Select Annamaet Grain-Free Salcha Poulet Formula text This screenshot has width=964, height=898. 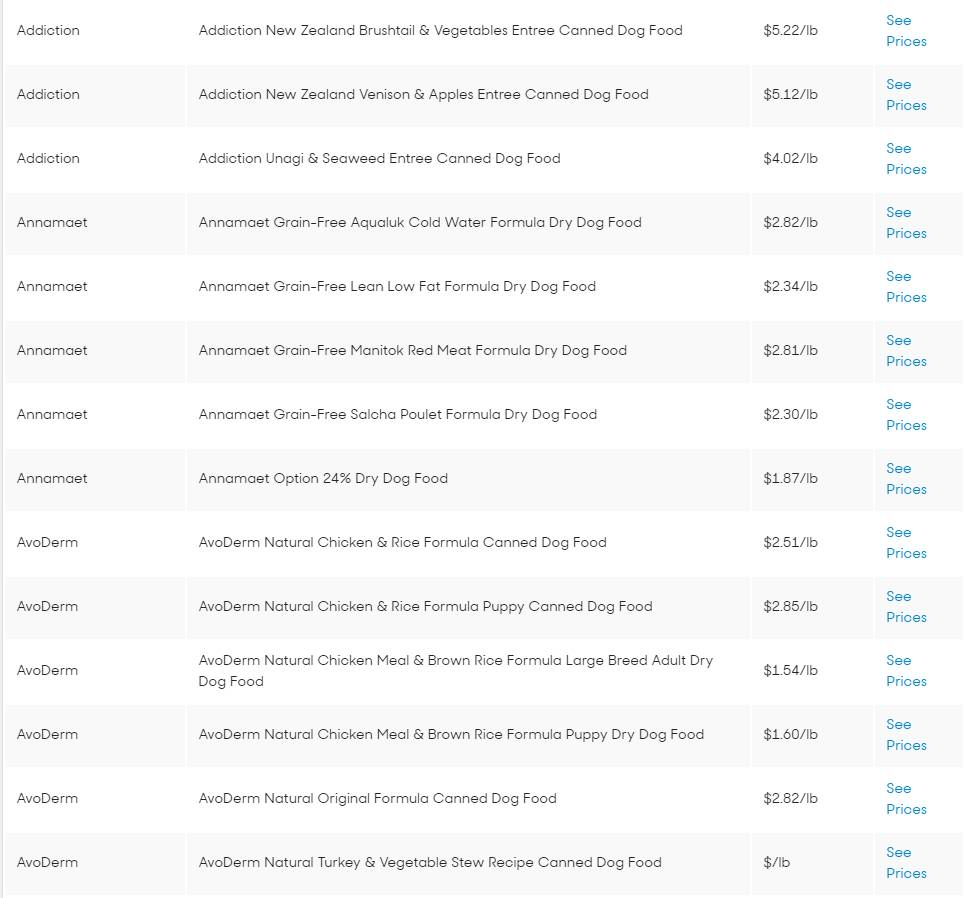pos(398,414)
